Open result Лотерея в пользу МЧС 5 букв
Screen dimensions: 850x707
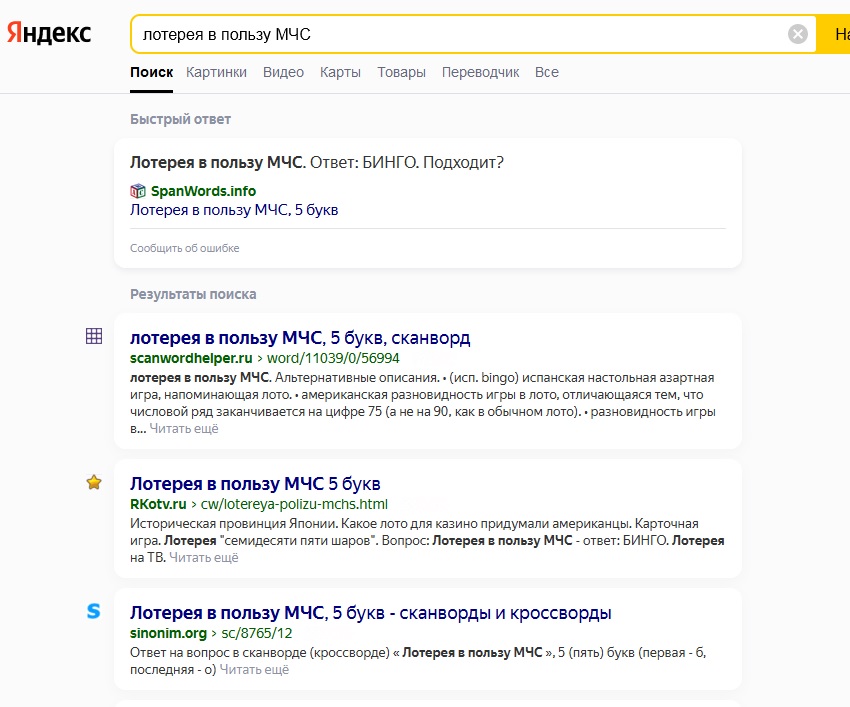255,484
